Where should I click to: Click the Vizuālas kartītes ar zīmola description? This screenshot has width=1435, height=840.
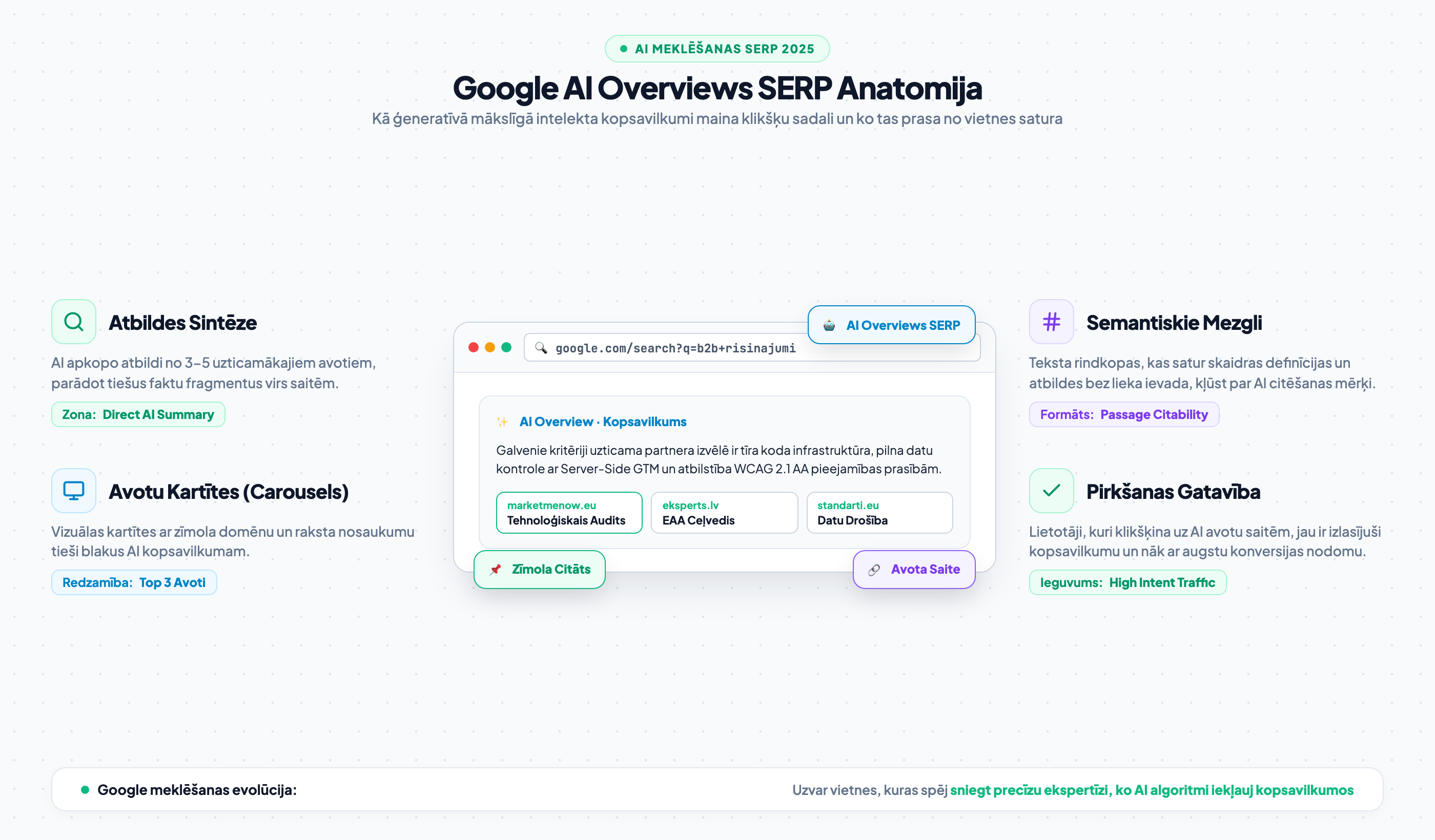pos(232,541)
